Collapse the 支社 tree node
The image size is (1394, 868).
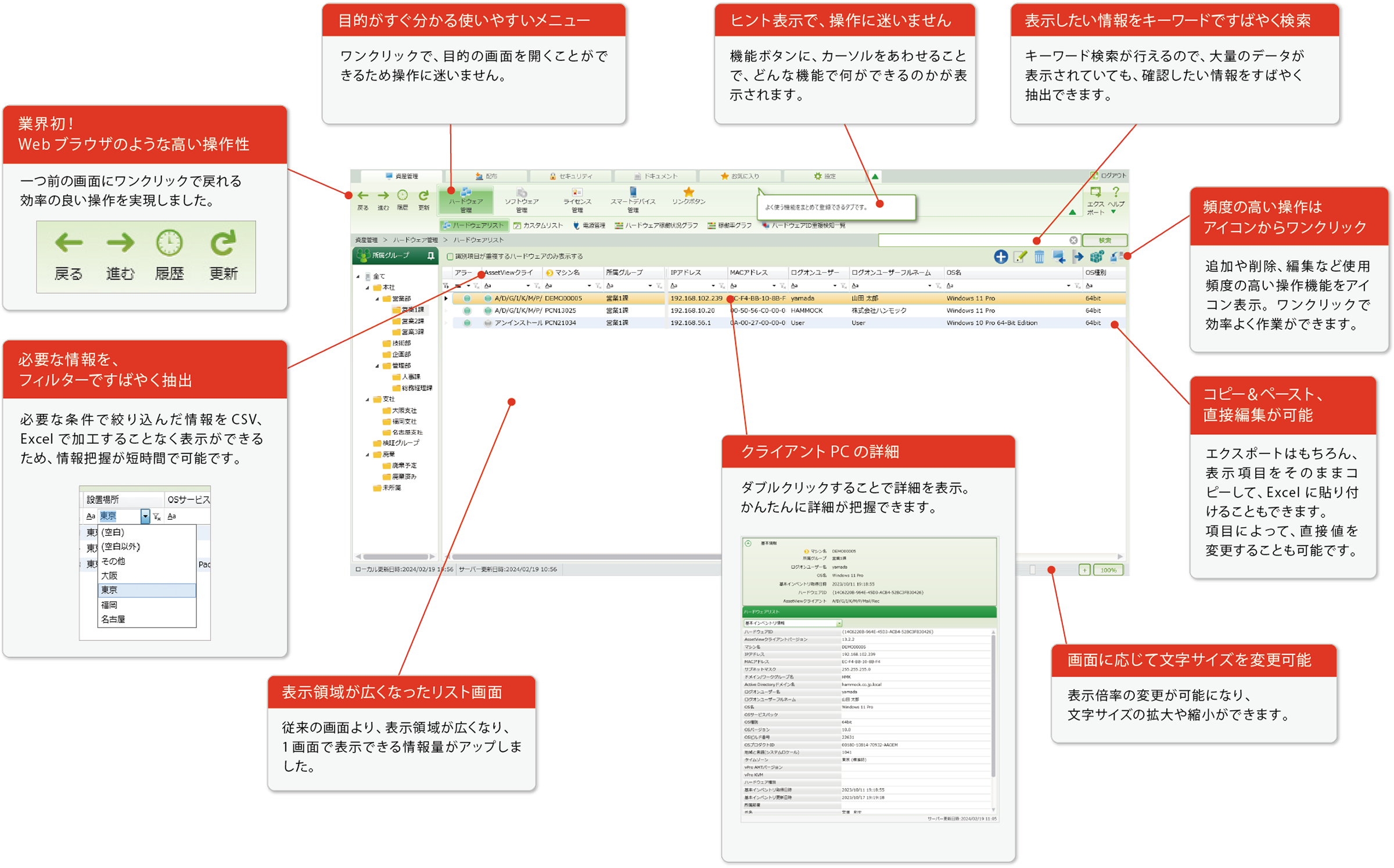[x=368, y=399]
